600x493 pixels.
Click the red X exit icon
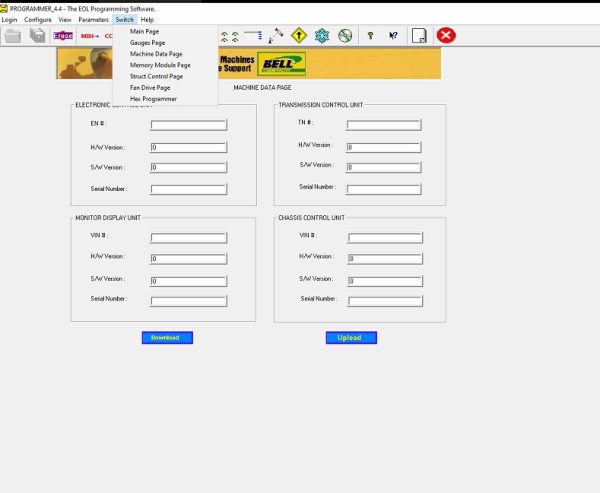point(446,35)
